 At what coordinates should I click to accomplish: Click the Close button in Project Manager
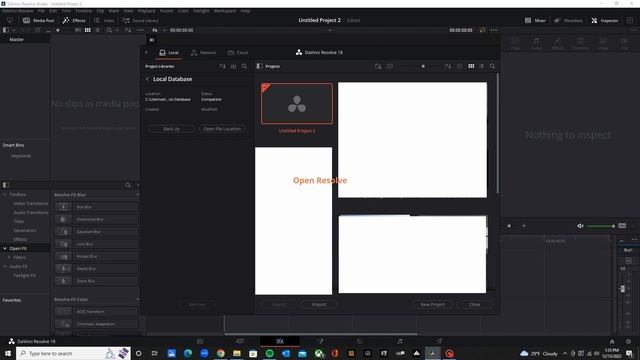pos(474,304)
